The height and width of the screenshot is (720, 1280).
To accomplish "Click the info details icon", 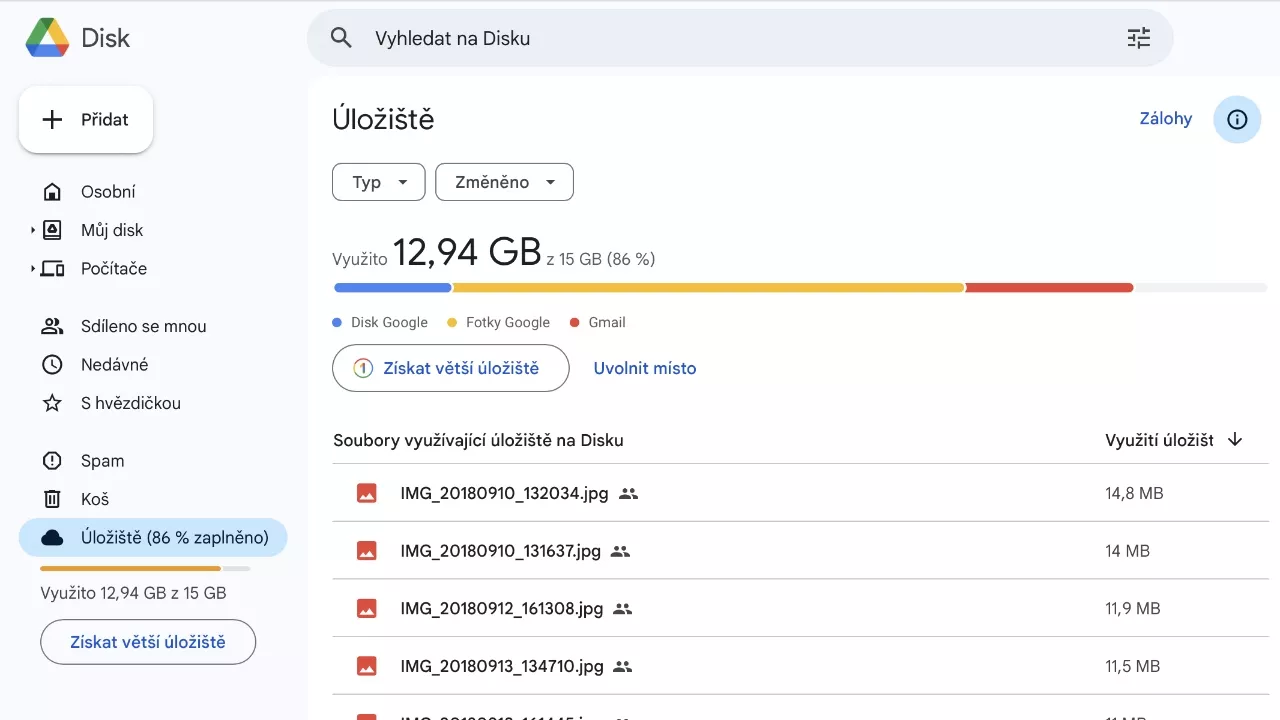I will 1237,120.
